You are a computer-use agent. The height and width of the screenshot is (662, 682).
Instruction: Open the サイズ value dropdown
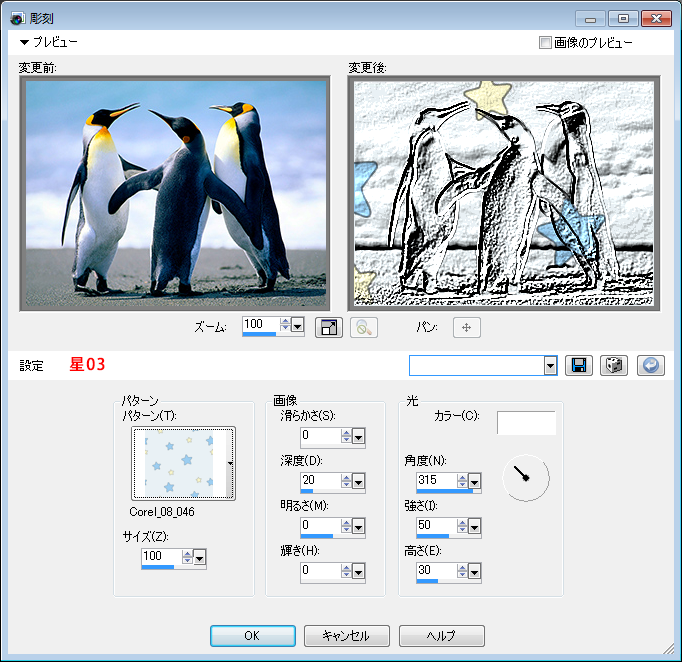[199, 557]
